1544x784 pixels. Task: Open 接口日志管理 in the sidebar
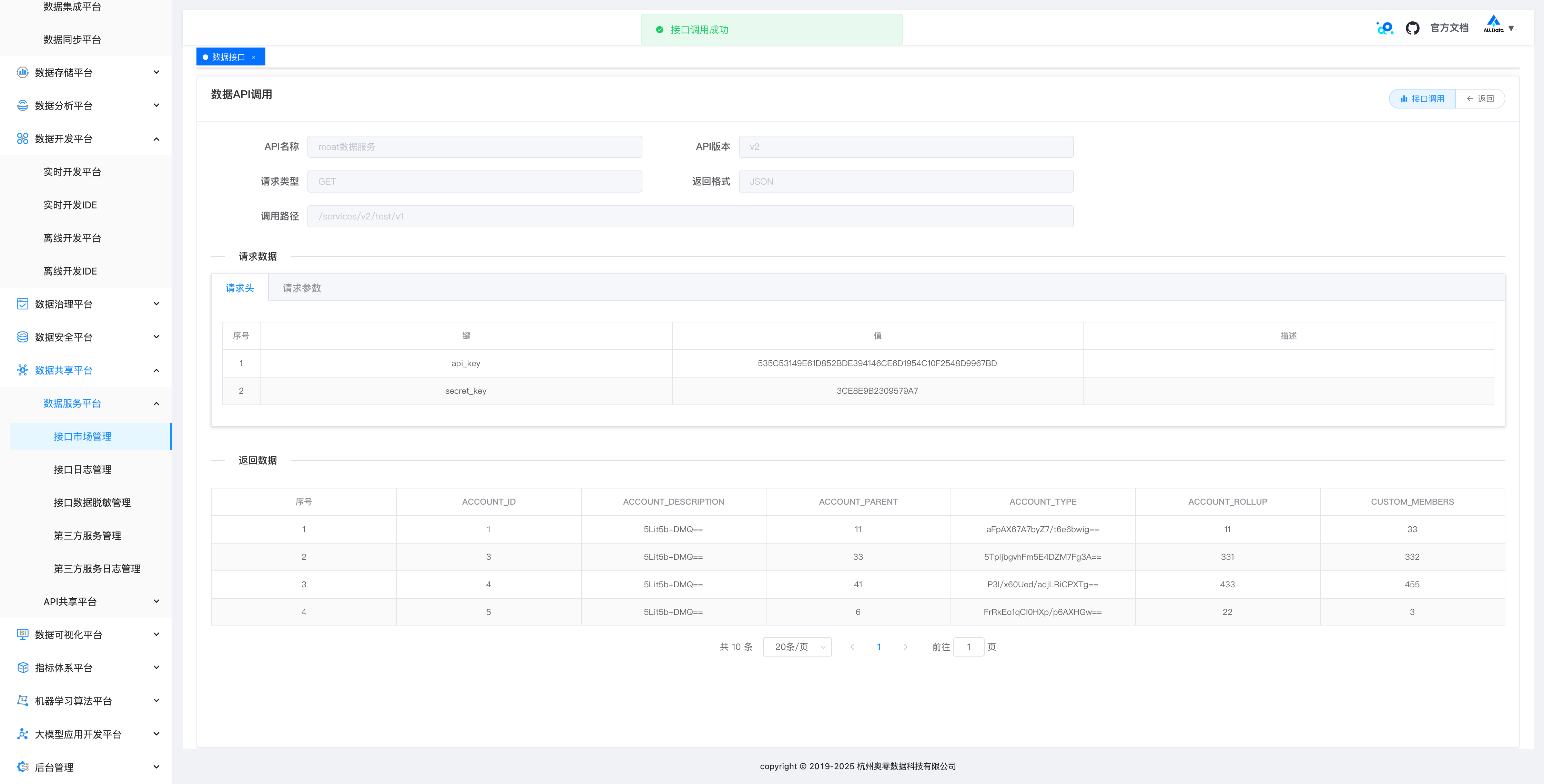(83, 470)
